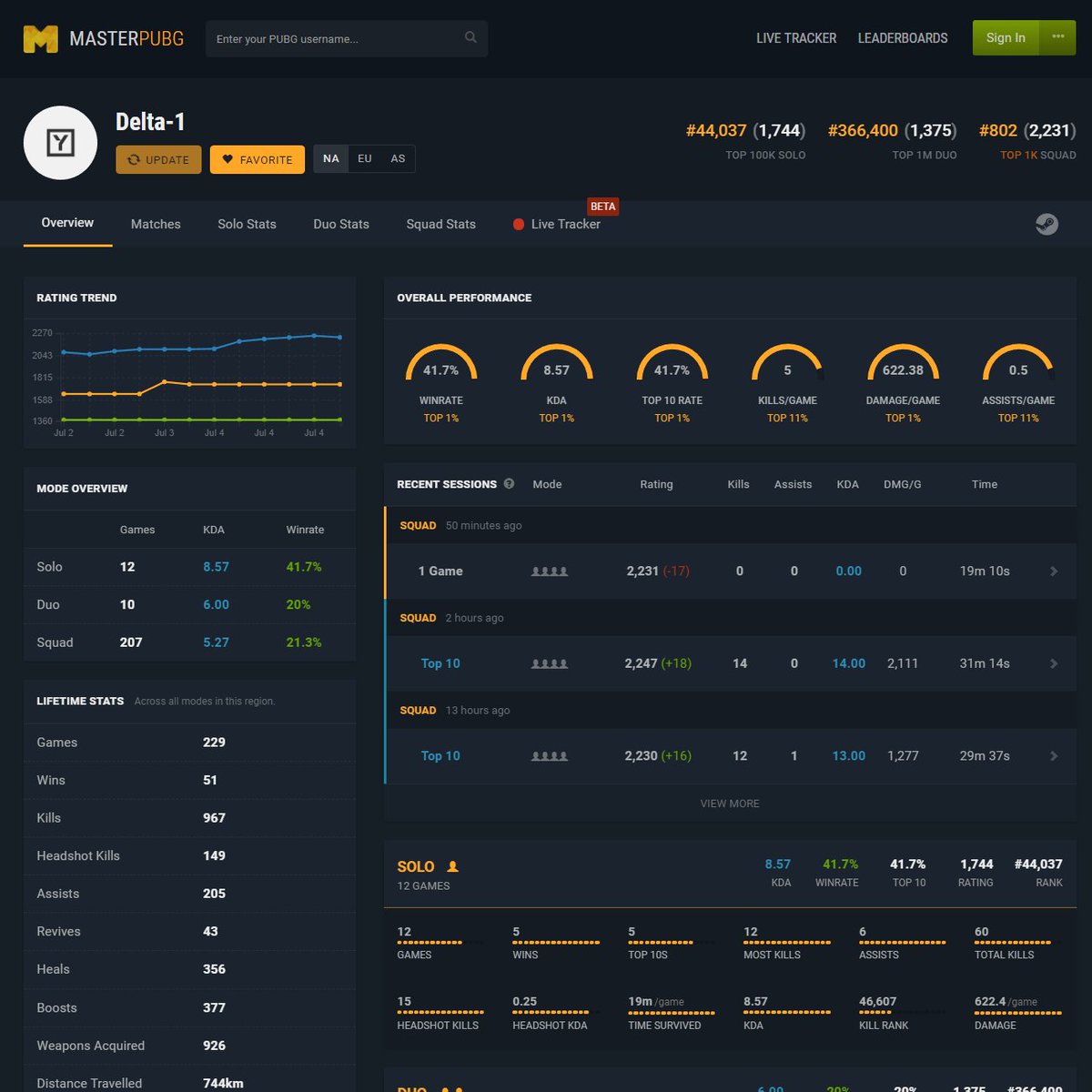The image size is (1092, 1092).
Task: Expand the 31m 14s session chevron
Action: tap(1054, 664)
